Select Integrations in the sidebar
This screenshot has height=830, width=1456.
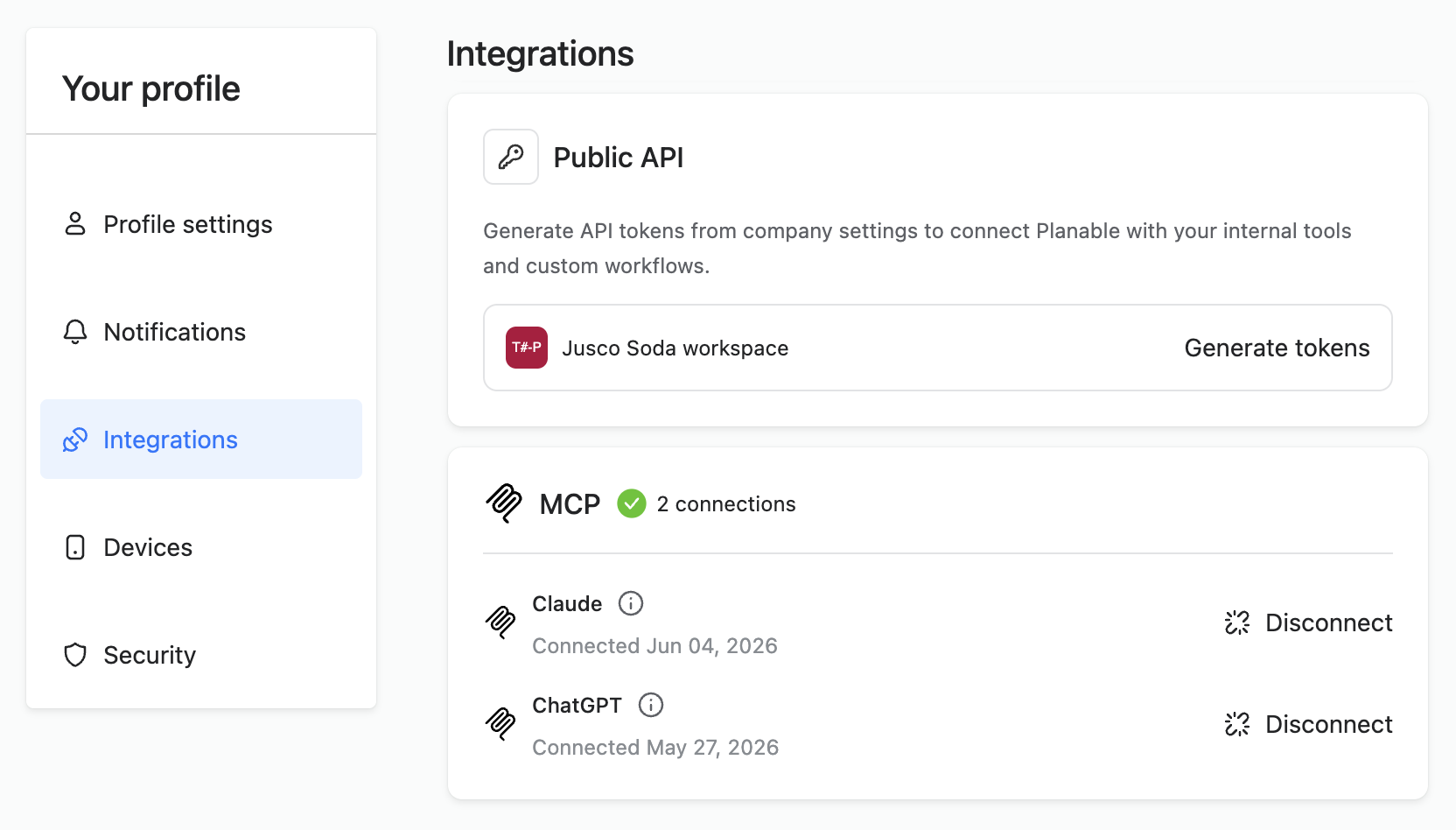201,440
